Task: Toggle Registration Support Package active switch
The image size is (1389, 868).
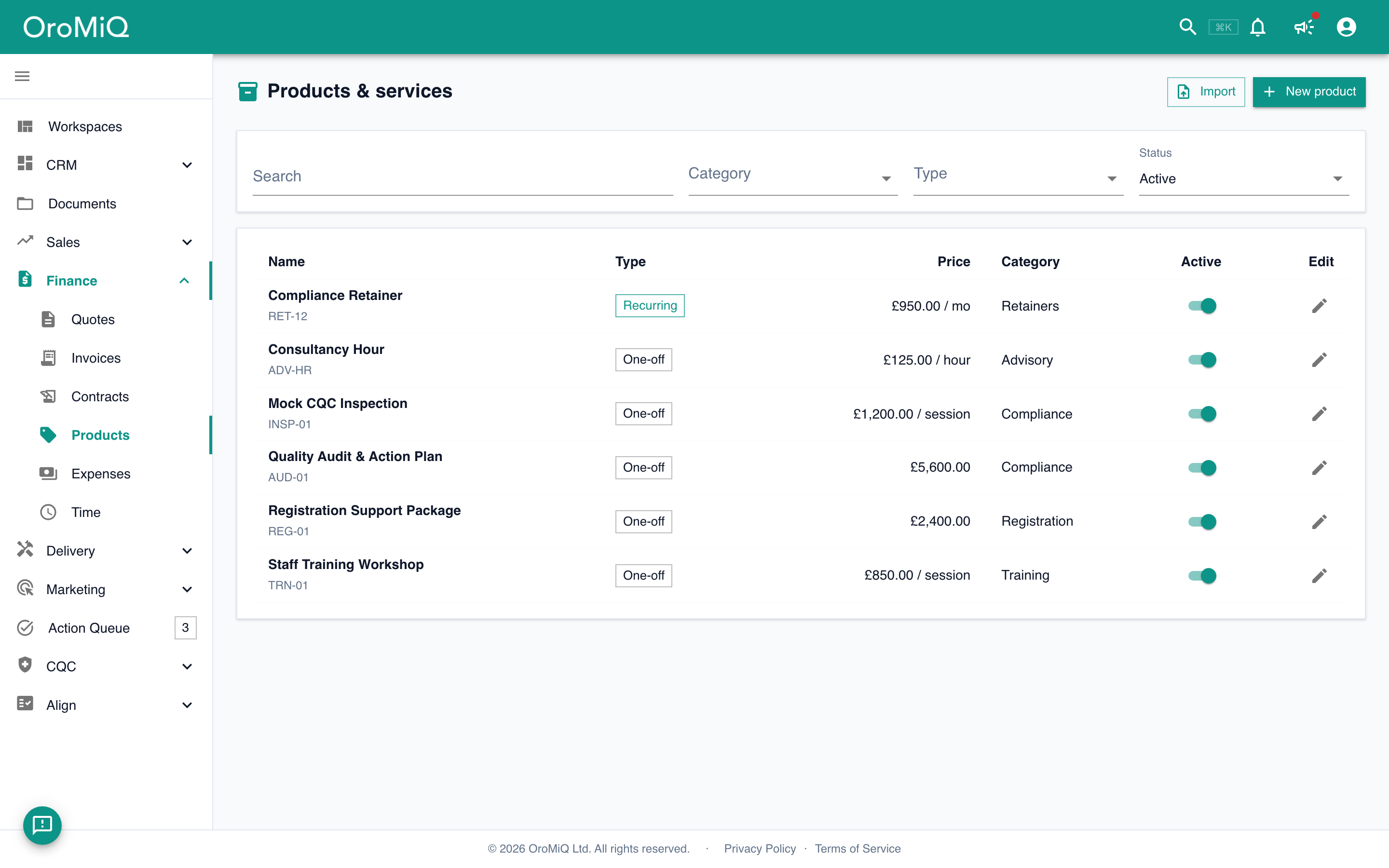Action: click(1201, 522)
